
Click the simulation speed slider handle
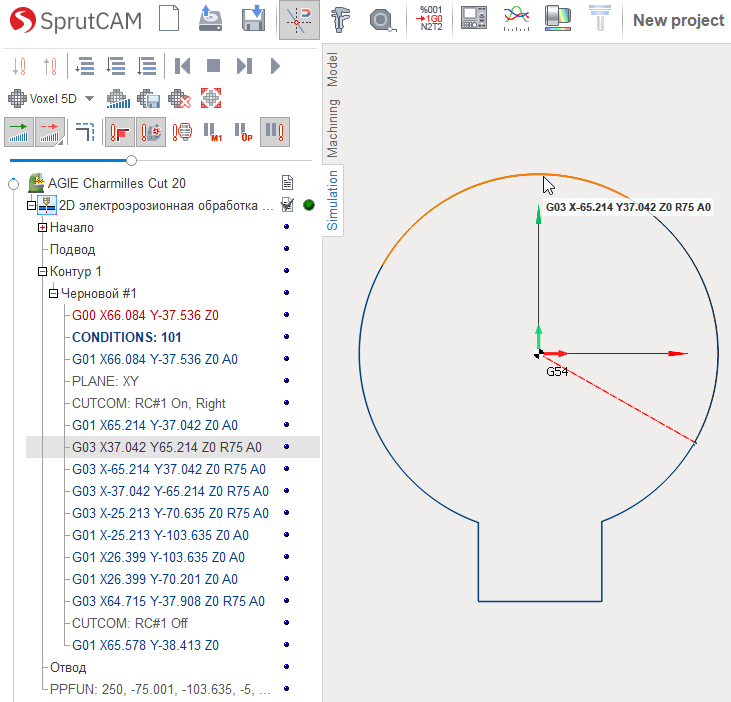131,160
